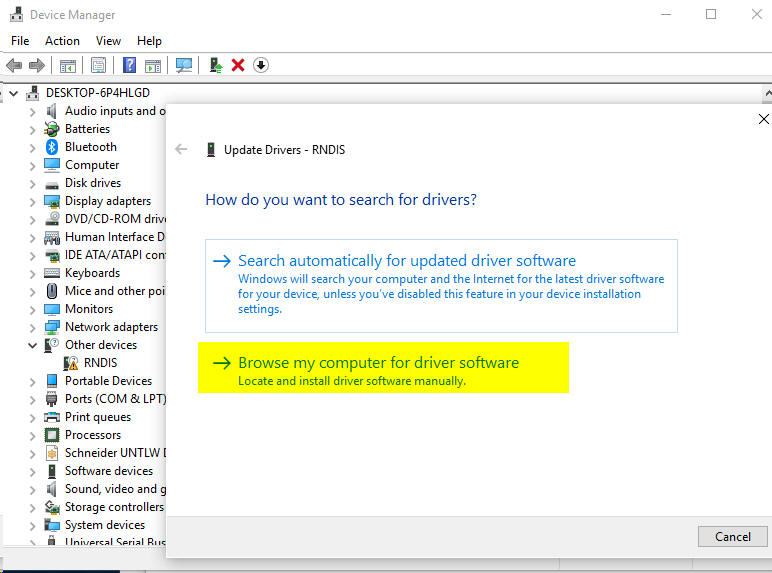
Task: Click the DESKTOP-6P4HLGD computer icon
Action: coord(33,93)
